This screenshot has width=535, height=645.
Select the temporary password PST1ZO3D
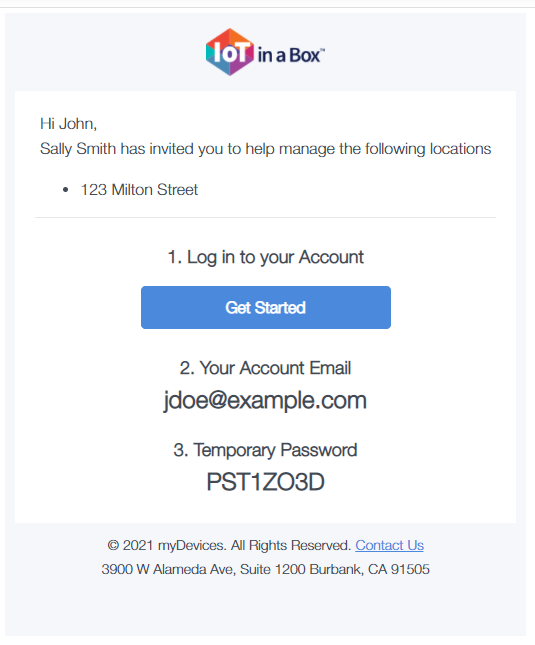[x=265, y=481]
